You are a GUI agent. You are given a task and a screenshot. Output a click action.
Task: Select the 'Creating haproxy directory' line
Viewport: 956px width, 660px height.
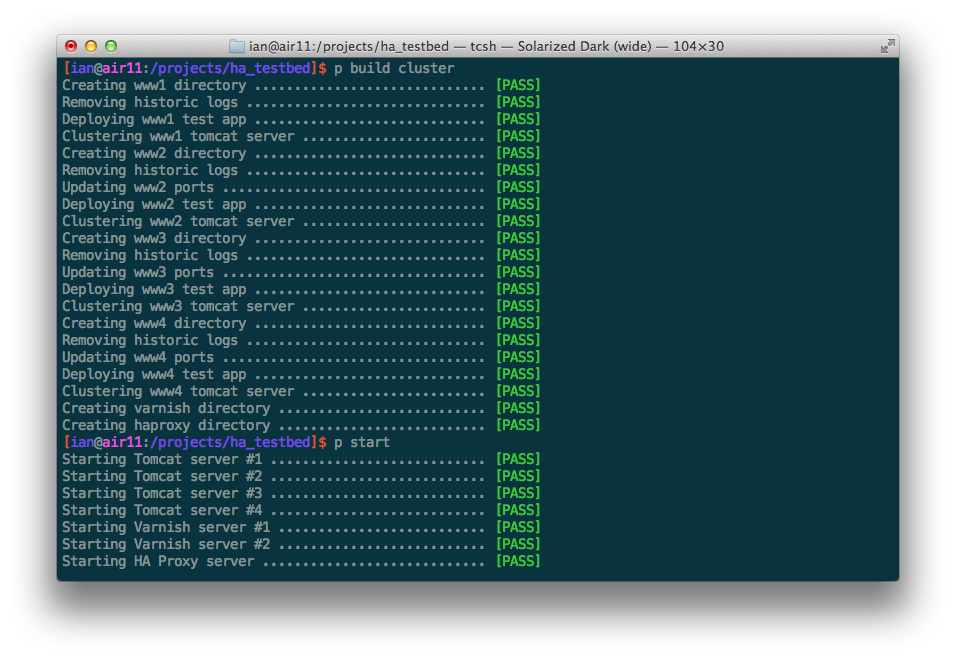(x=166, y=425)
